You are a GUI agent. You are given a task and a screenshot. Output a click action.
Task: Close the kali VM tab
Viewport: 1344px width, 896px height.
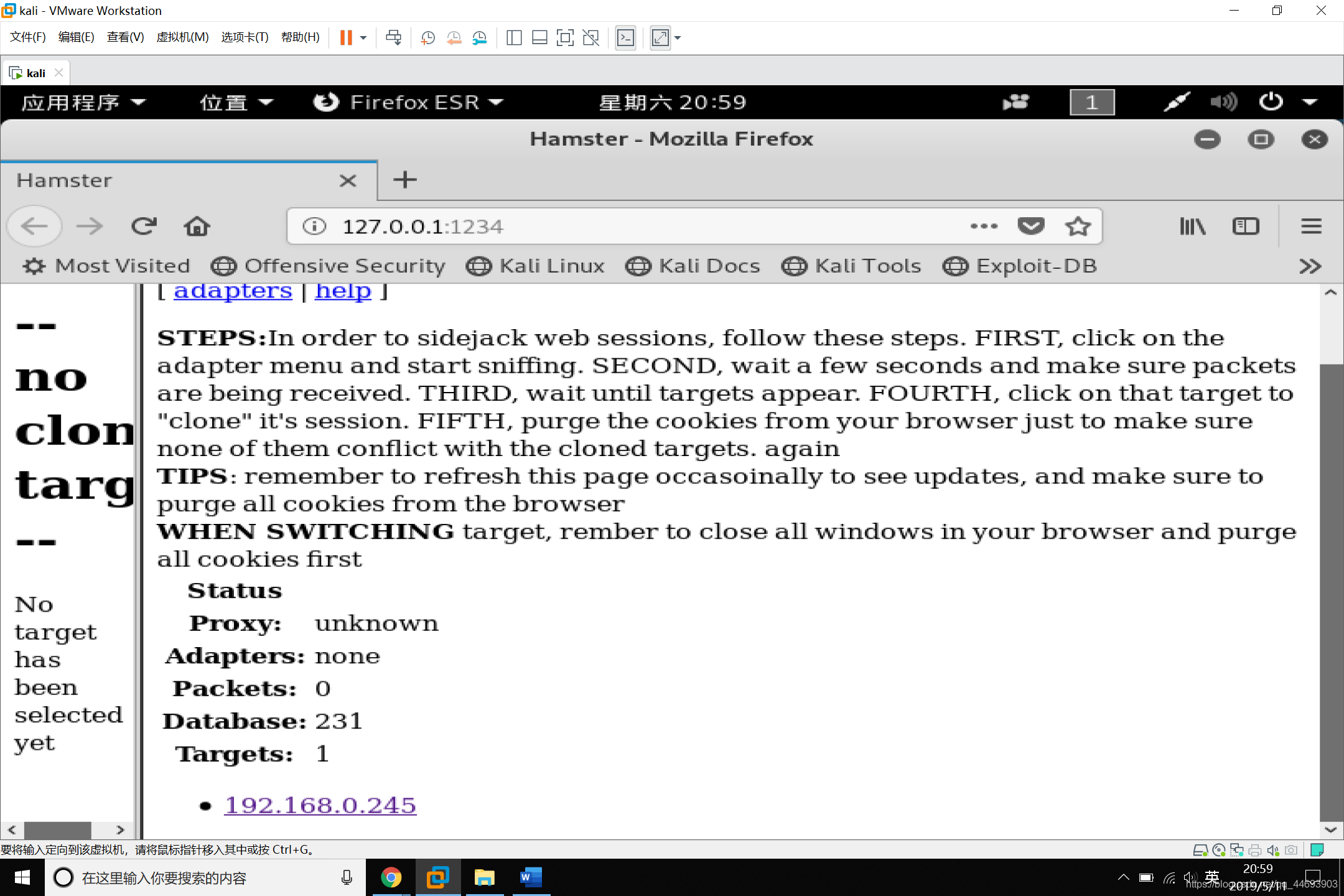click(x=59, y=73)
